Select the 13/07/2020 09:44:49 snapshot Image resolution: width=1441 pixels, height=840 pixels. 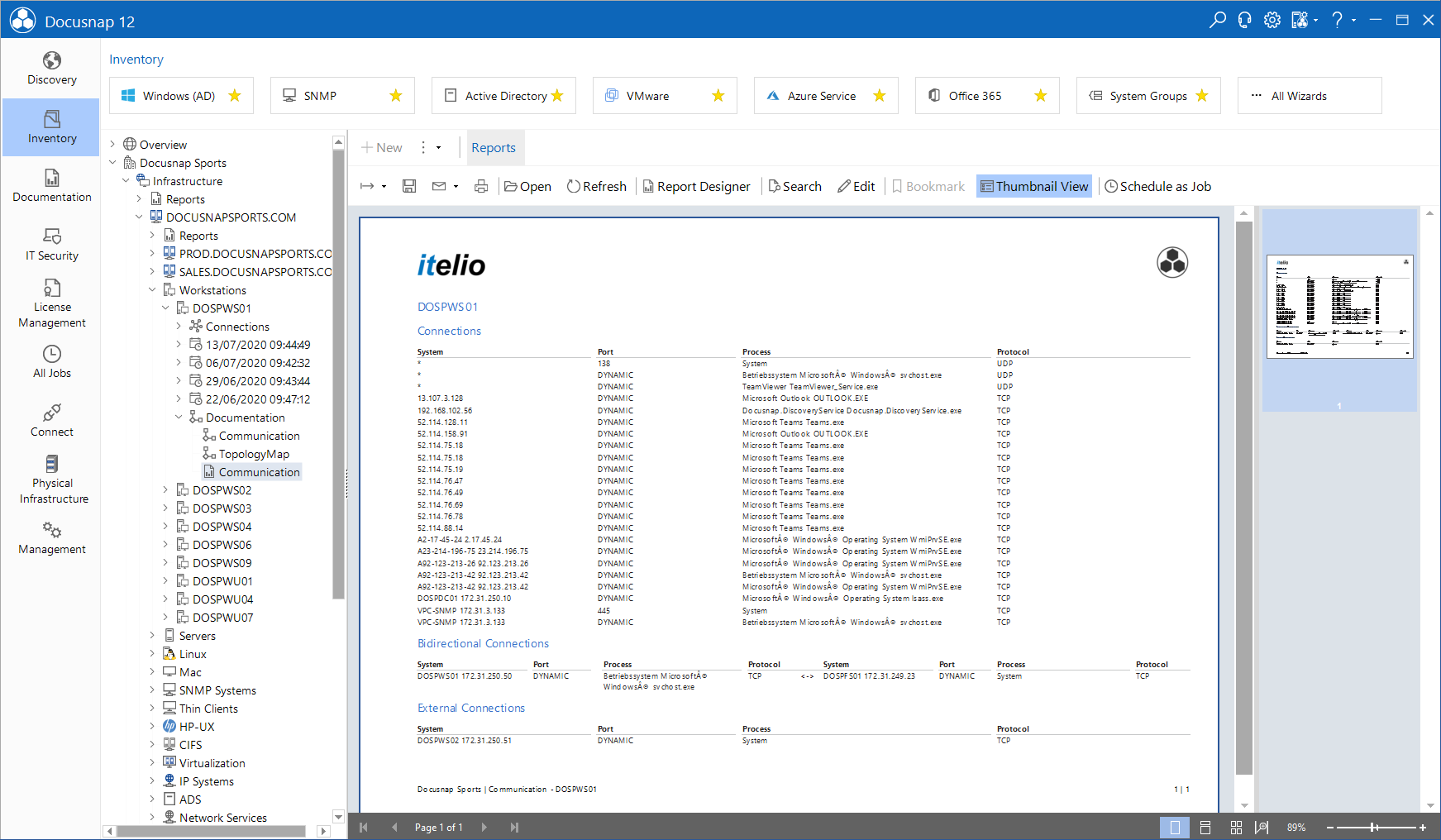click(258, 345)
